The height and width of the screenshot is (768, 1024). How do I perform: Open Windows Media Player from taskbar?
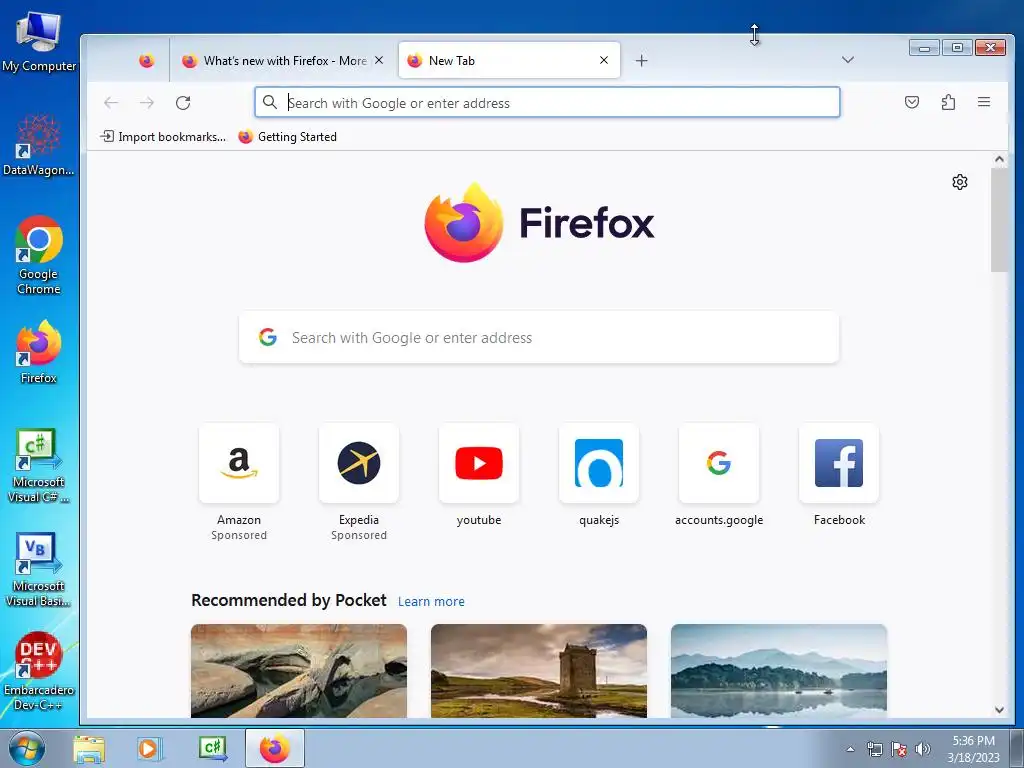click(x=149, y=748)
